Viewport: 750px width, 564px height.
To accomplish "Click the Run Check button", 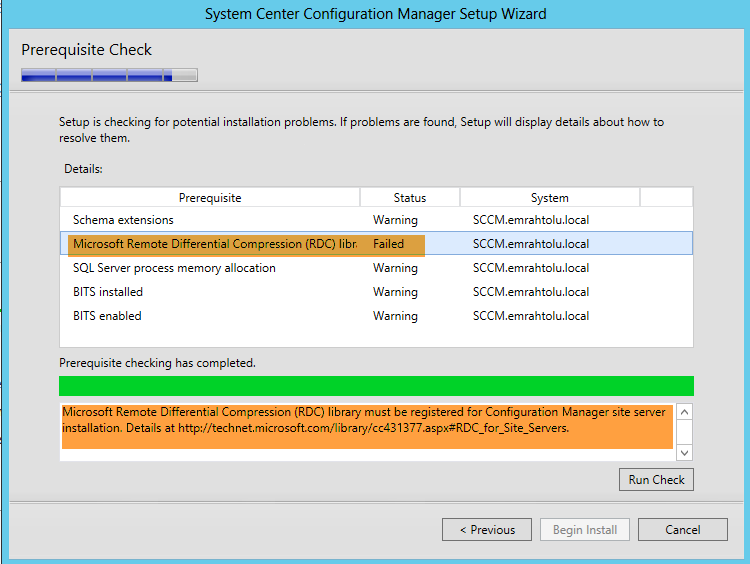I will [656, 479].
